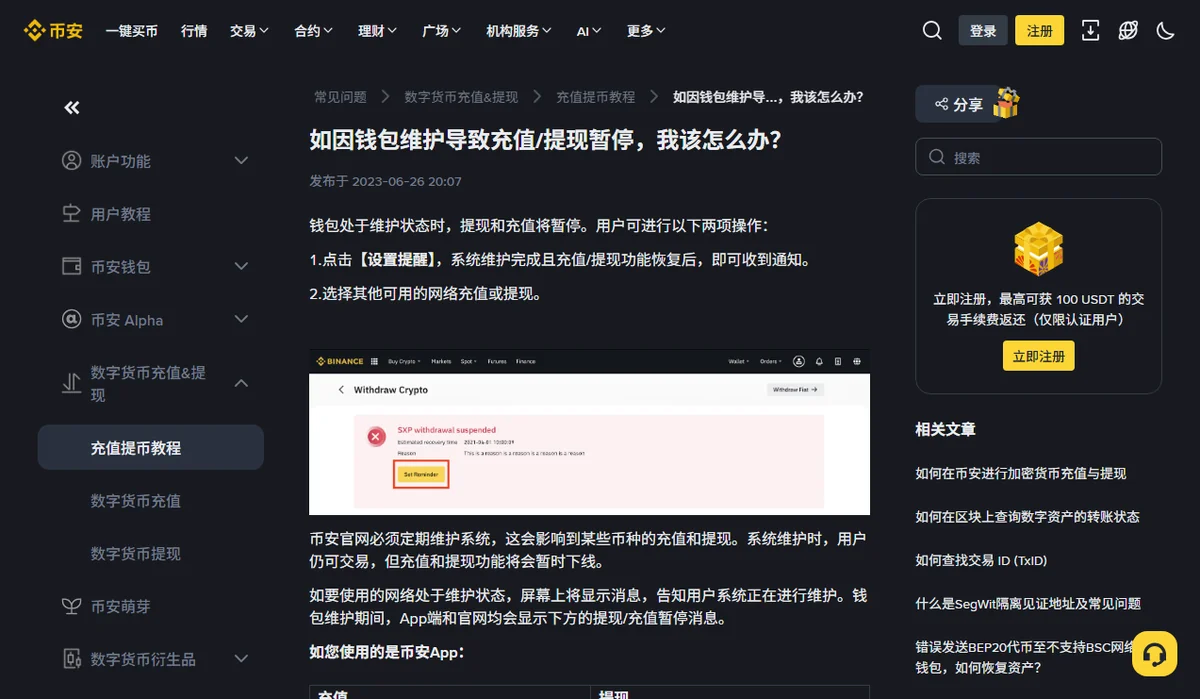Click the 相关文章 heading
1200x699 pixels.
click(x=946, y=429)
